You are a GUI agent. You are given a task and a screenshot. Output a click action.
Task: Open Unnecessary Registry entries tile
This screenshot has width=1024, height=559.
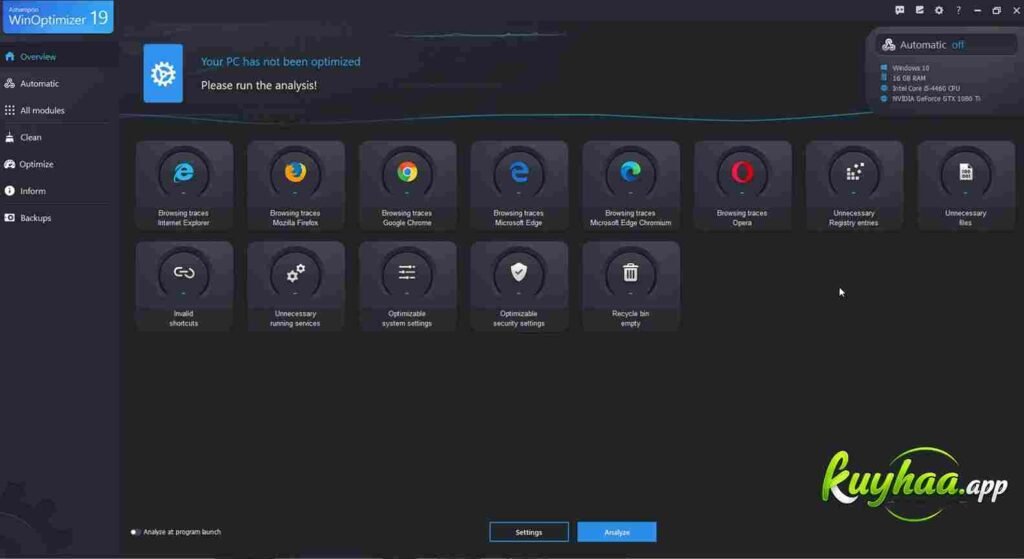[854, 185]
